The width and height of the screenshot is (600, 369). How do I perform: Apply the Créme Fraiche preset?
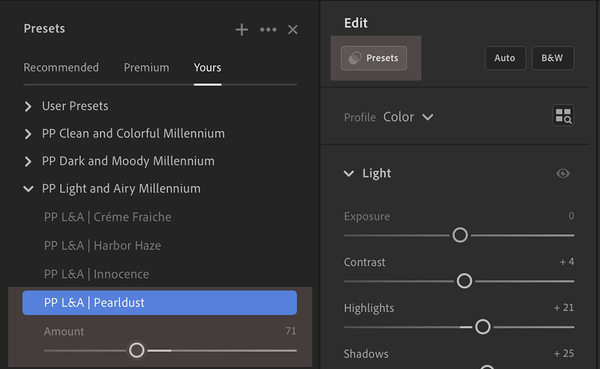click(108, 217)
